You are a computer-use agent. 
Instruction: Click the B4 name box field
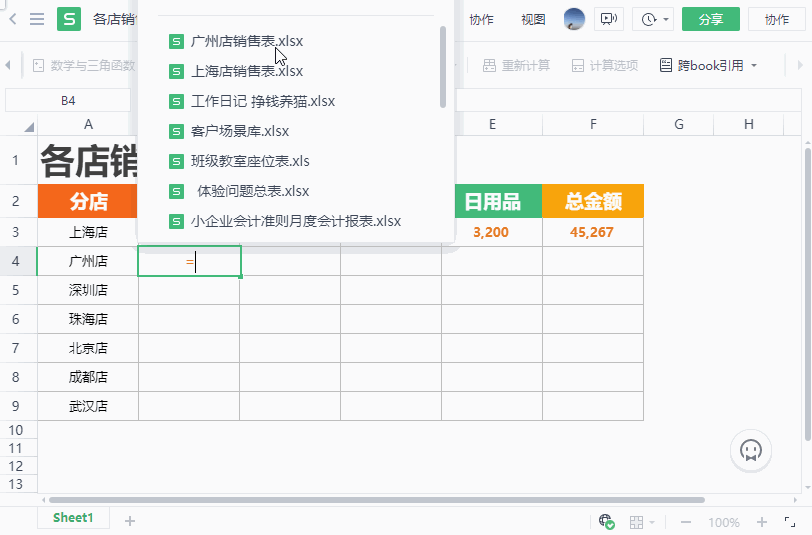pyautogui.click(x=68, y=101)
